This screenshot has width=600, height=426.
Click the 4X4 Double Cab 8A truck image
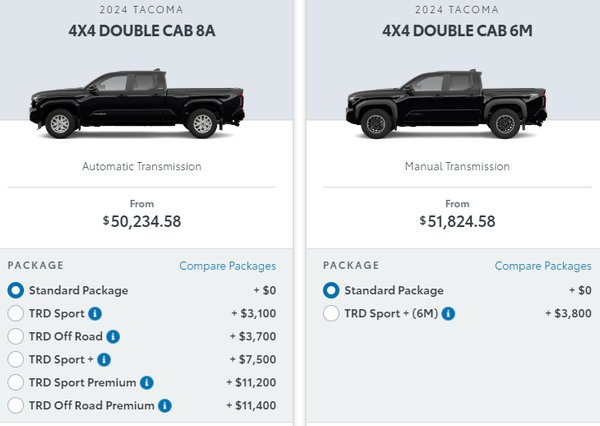pos(137,104)
